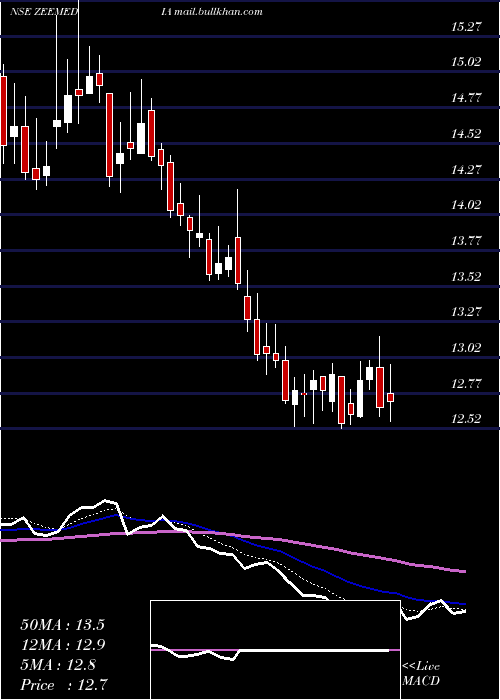
Task: Click the blue 12MA line at its right end
Action: [462, 604]
